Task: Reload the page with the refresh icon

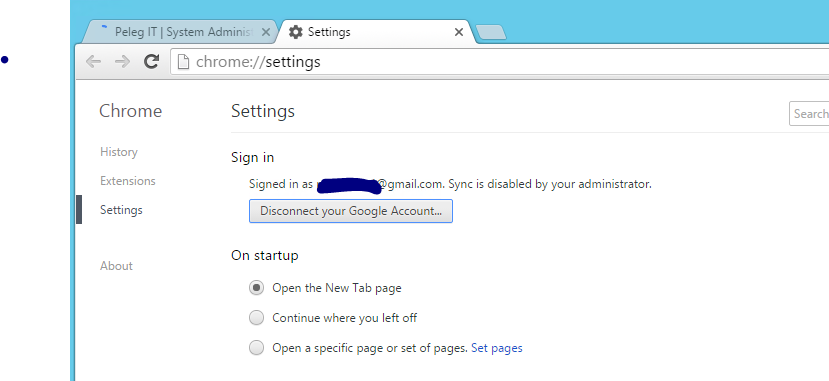Action: (152, 62)
